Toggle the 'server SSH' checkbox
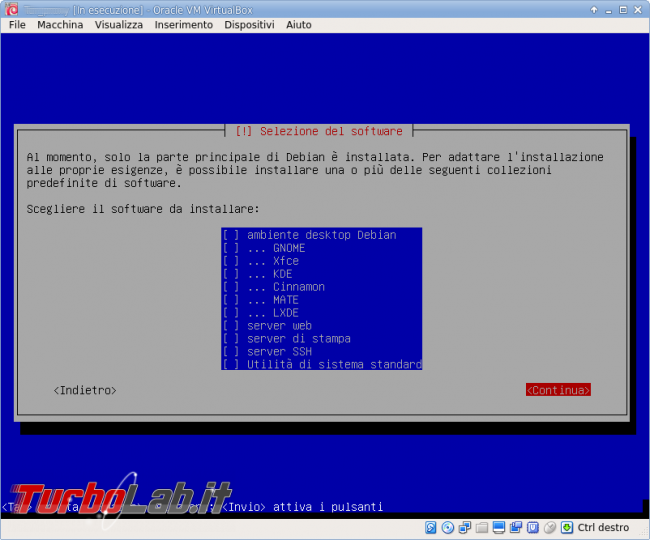This screenshot has height=540, width=650. click(x=231, y=351)
